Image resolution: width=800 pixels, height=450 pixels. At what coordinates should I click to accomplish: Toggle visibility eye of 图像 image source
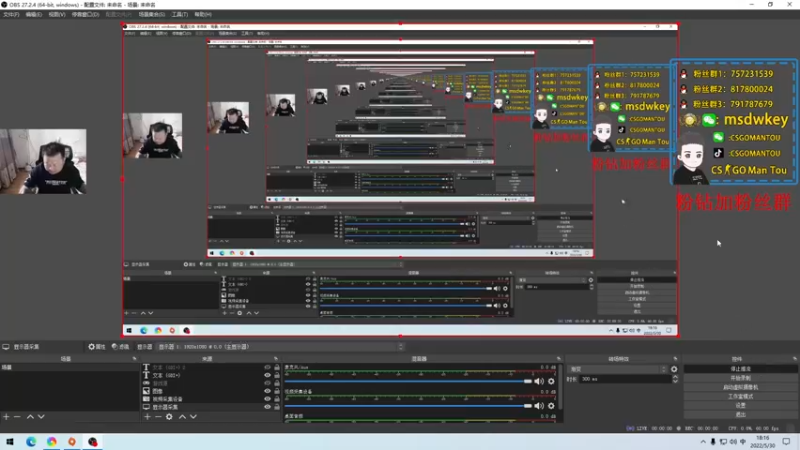click(x=267, y=391)
